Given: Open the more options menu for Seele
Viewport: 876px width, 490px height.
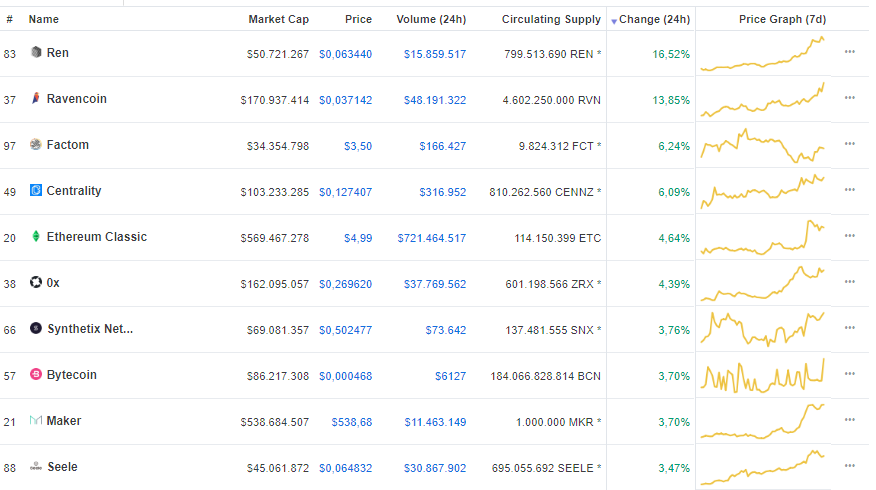Looking at the screenshot, I should coord(850,466).
